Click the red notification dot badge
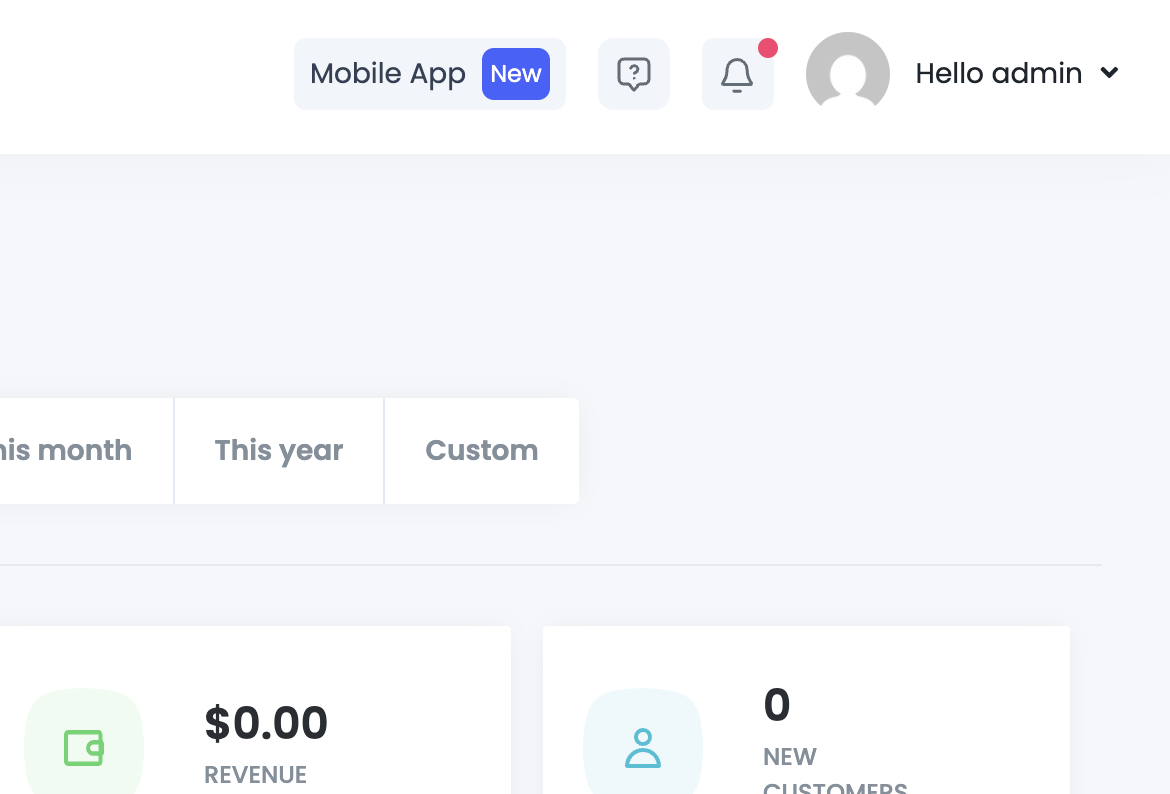This screenshot has width=1170, height=794. coord(768,48)
